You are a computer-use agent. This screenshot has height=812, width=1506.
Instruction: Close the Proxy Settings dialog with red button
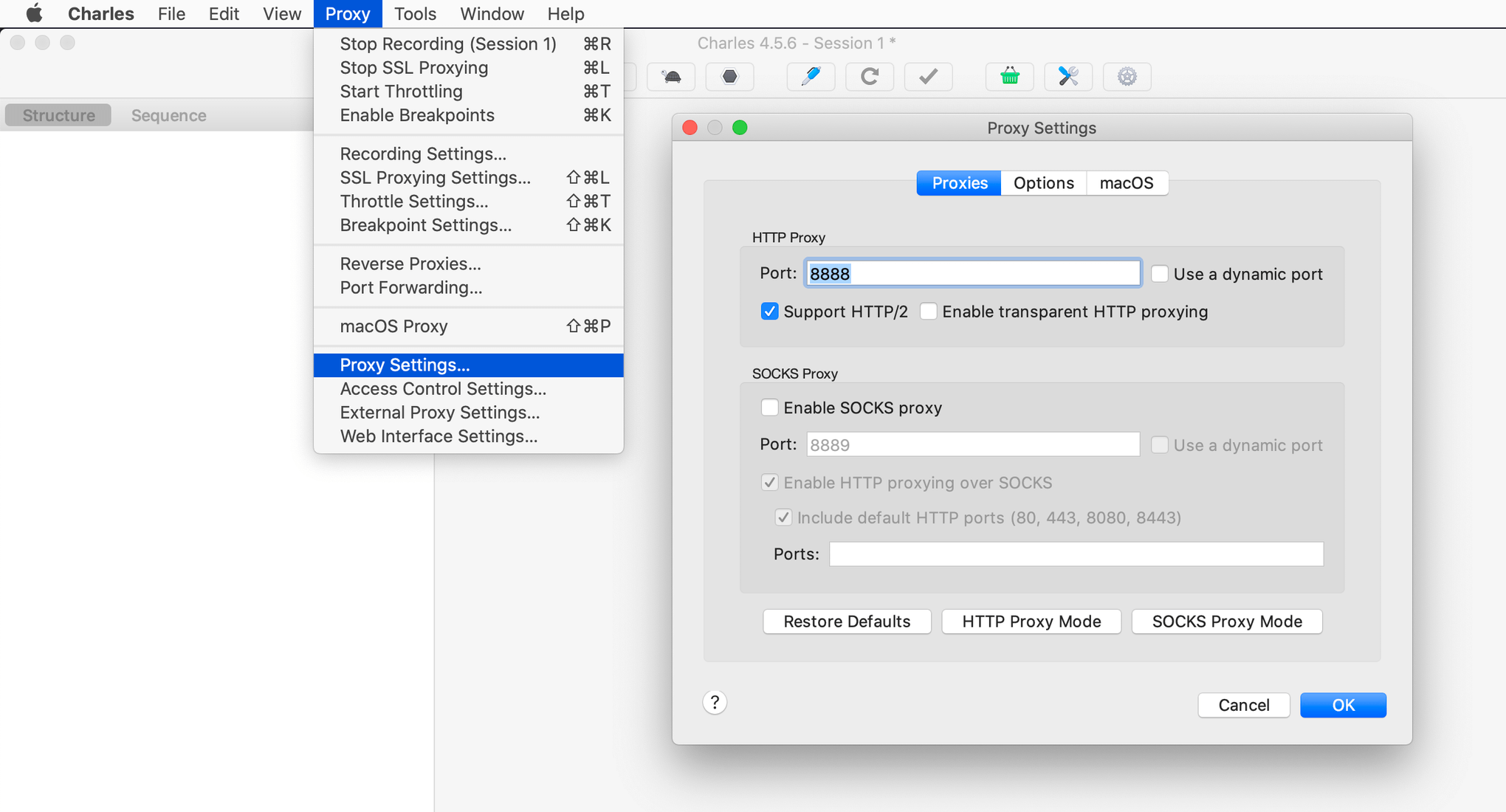[690, 128]
